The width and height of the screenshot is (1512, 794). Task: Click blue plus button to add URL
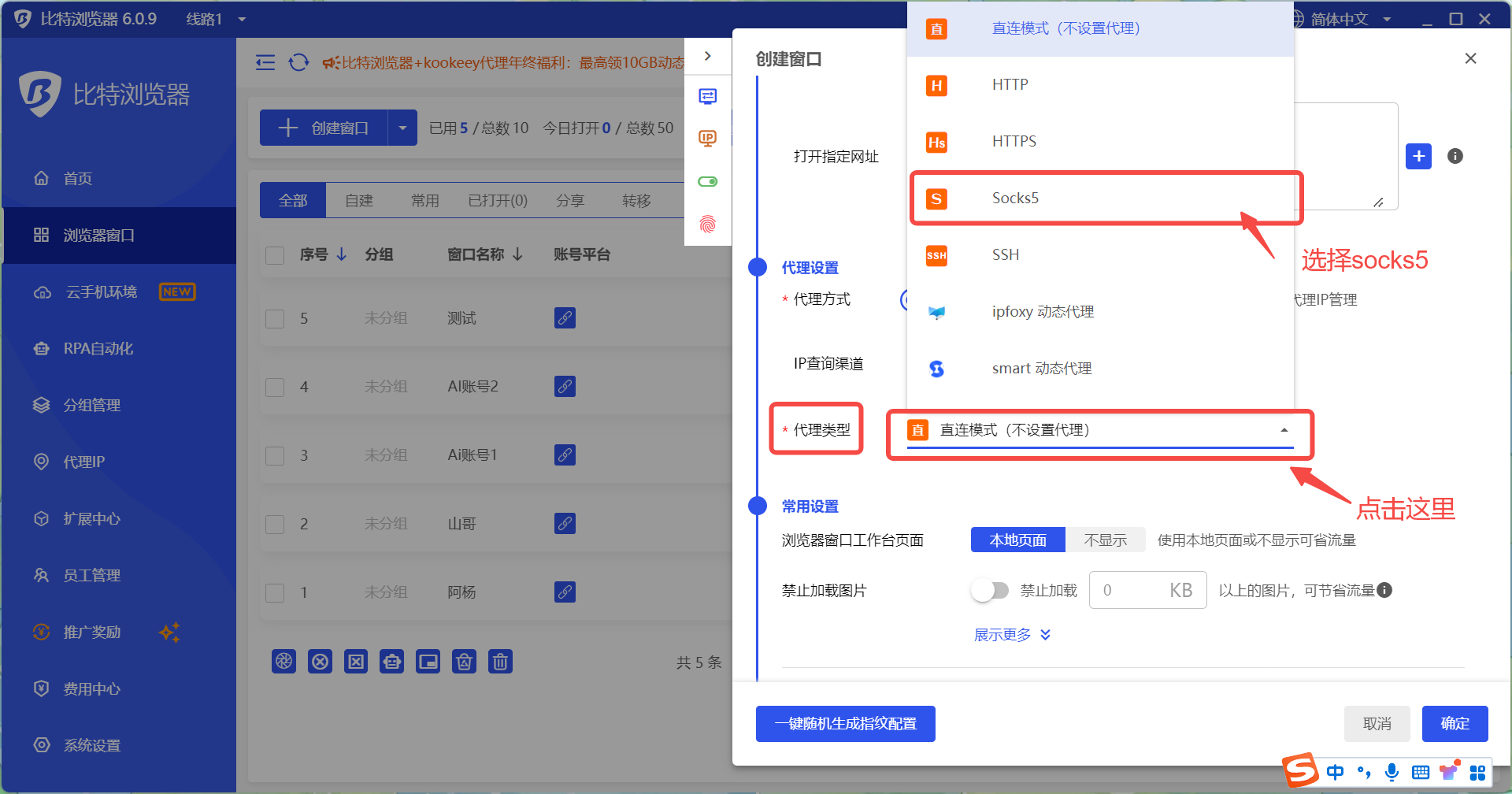pos(1418,156)
